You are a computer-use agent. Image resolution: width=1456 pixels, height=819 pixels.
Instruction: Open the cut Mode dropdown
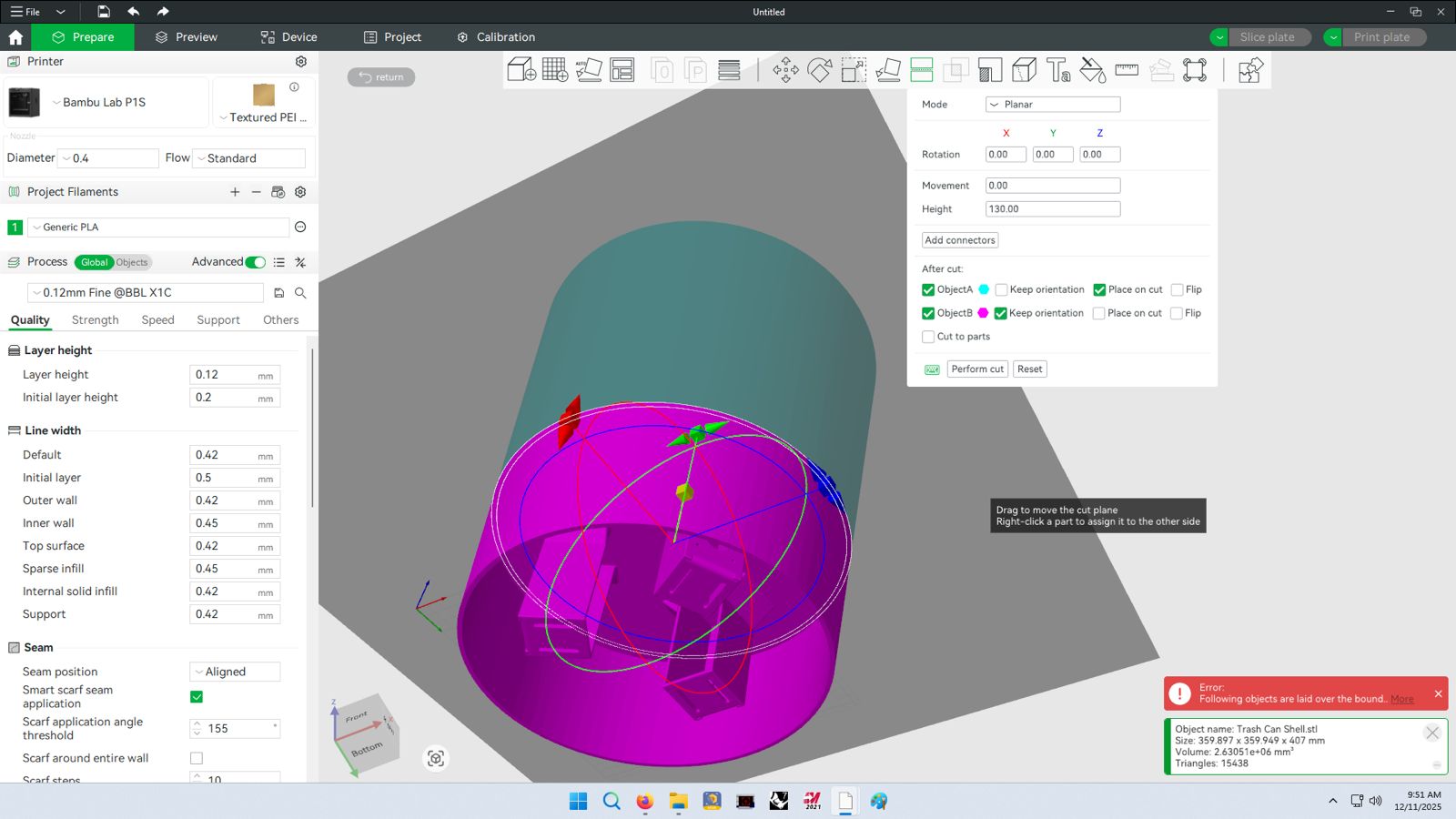pos(1052,105)
